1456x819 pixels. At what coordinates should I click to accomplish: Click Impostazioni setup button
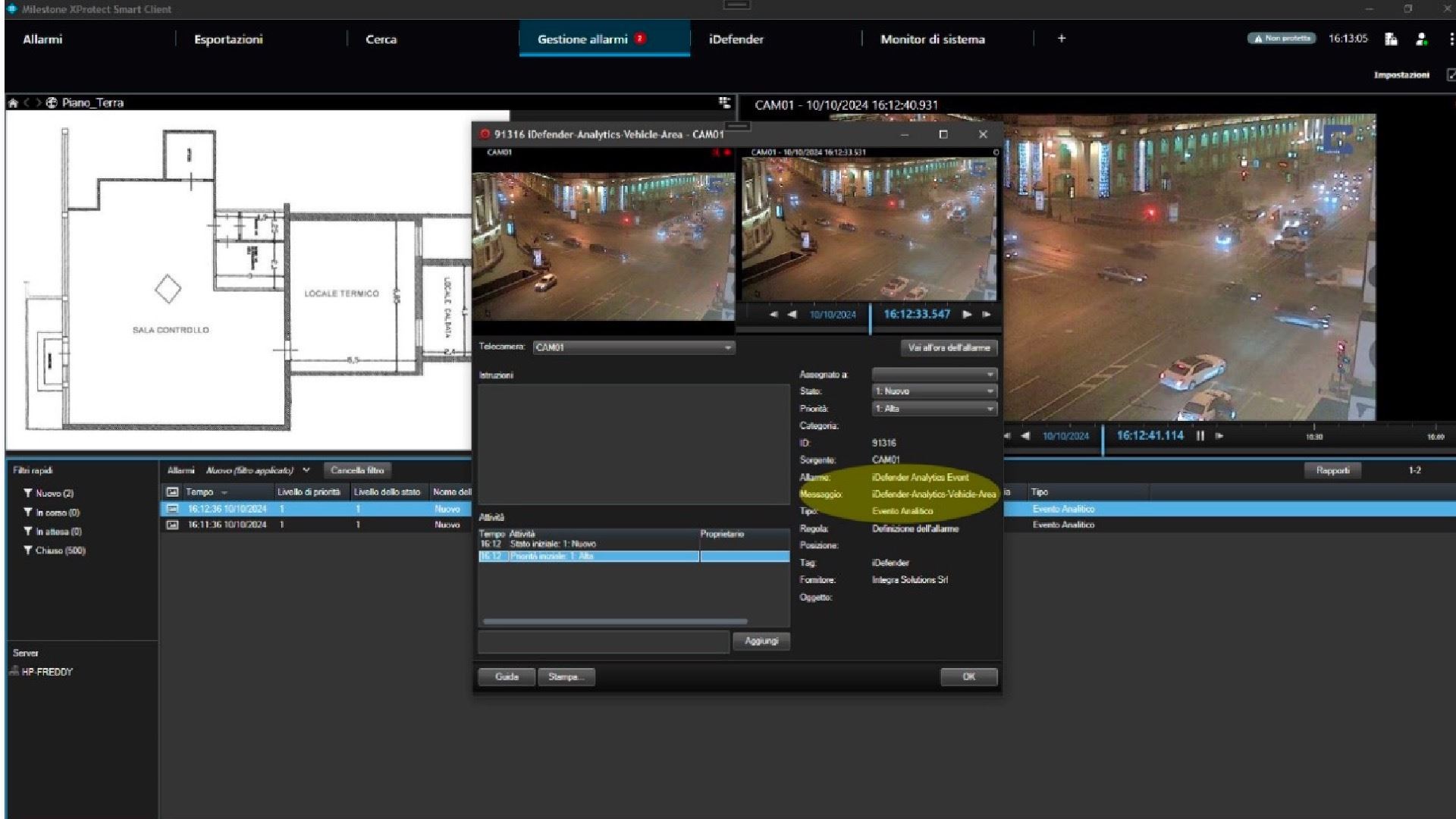coord(1401,75)
